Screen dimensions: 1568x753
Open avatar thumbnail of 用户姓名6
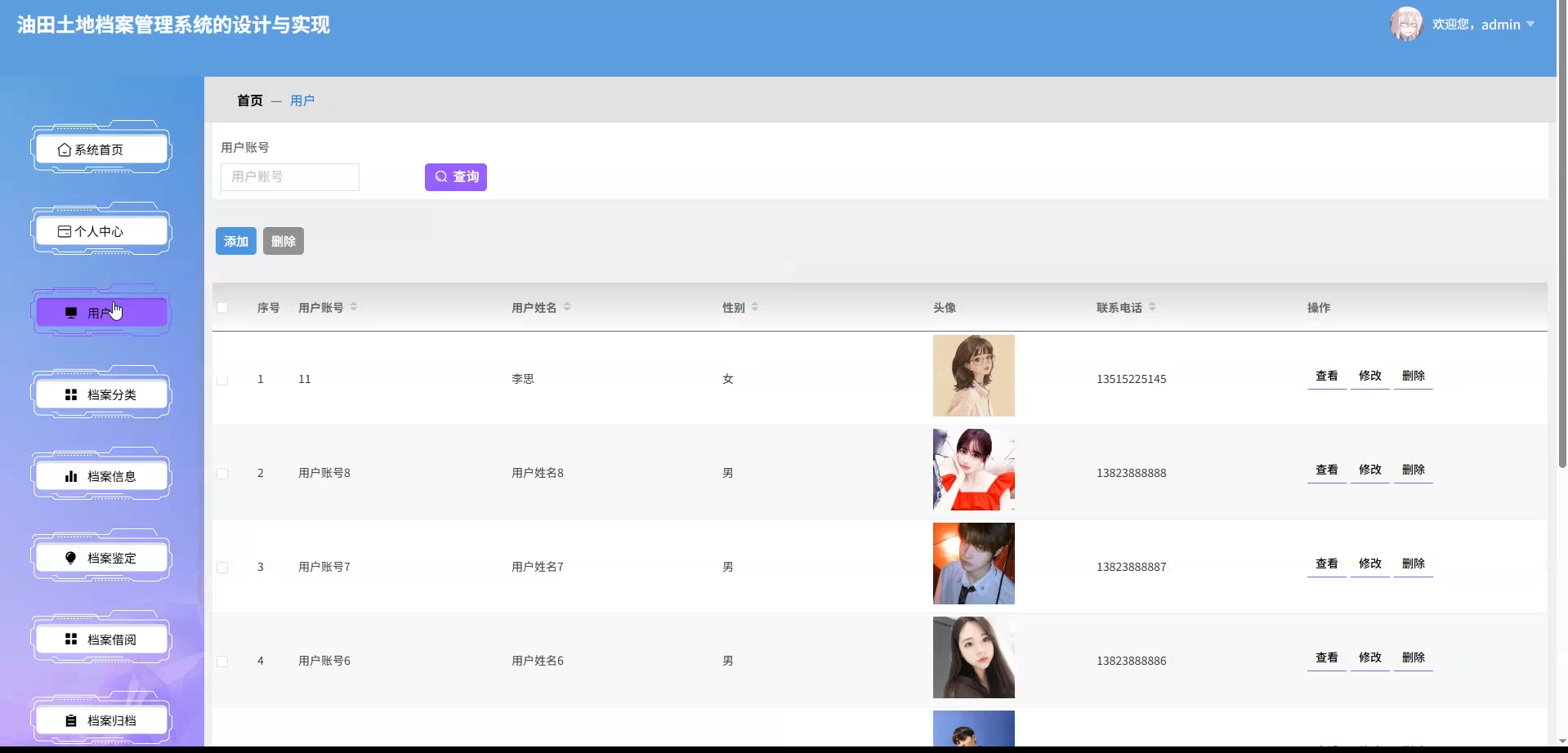click(974, 657)
